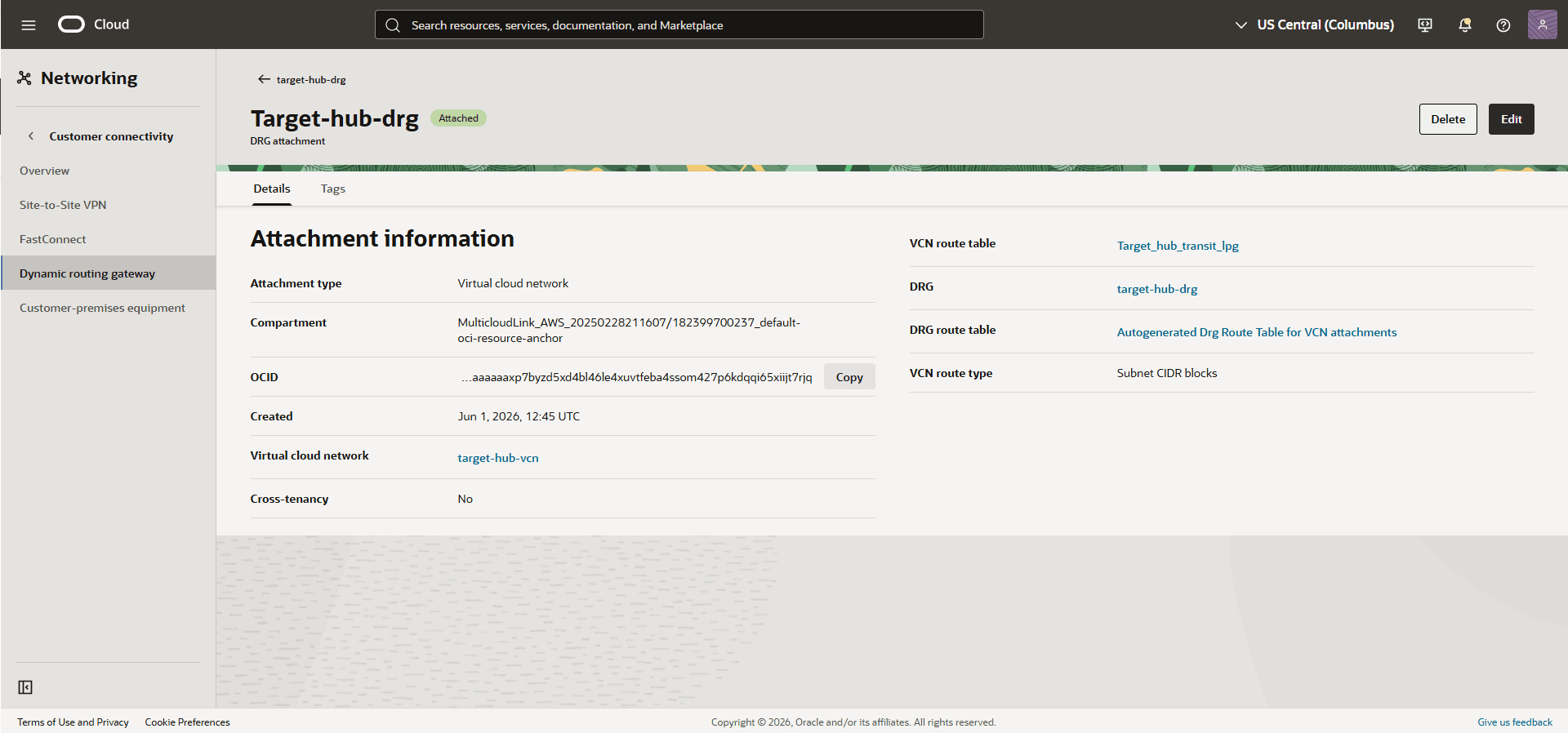Switch to the Details tab
This screenshot has height=733, width=1568.
tap(272, 189)
